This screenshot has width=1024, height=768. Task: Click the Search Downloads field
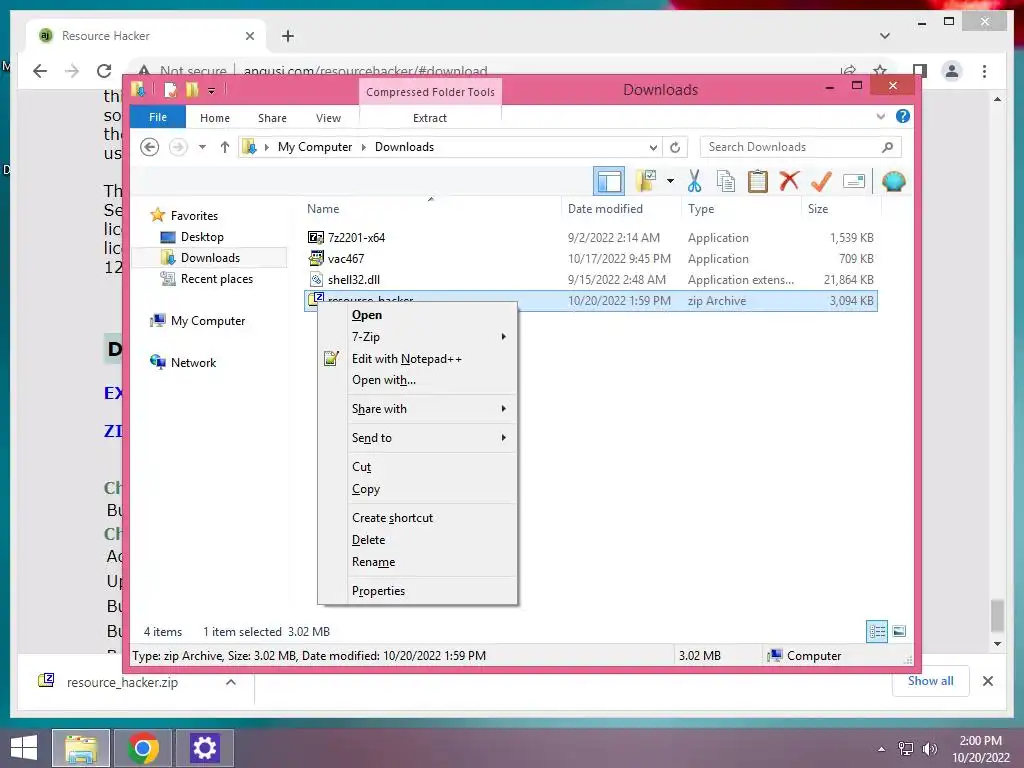801,147
